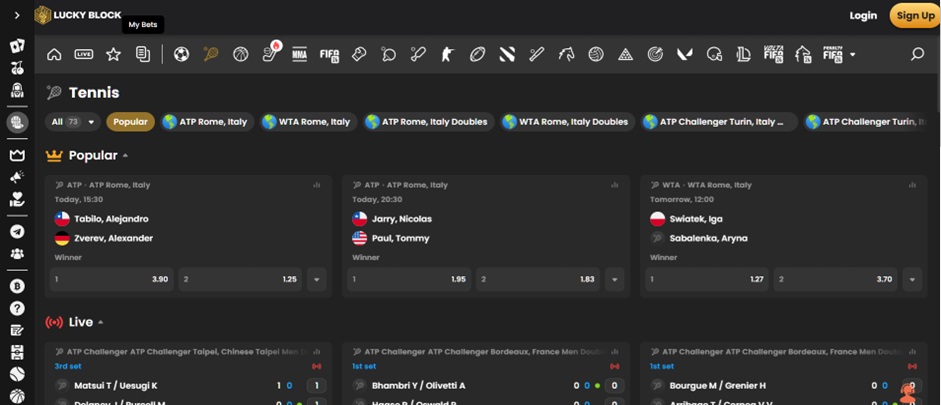Open more sports dropdown arrow in sports bar

tap(853, 55)
